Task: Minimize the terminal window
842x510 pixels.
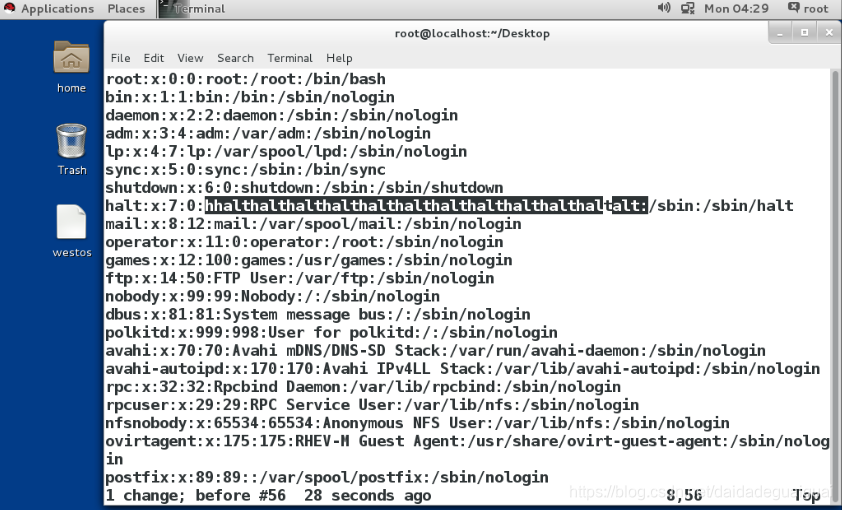Action: [x=780, y=33]
